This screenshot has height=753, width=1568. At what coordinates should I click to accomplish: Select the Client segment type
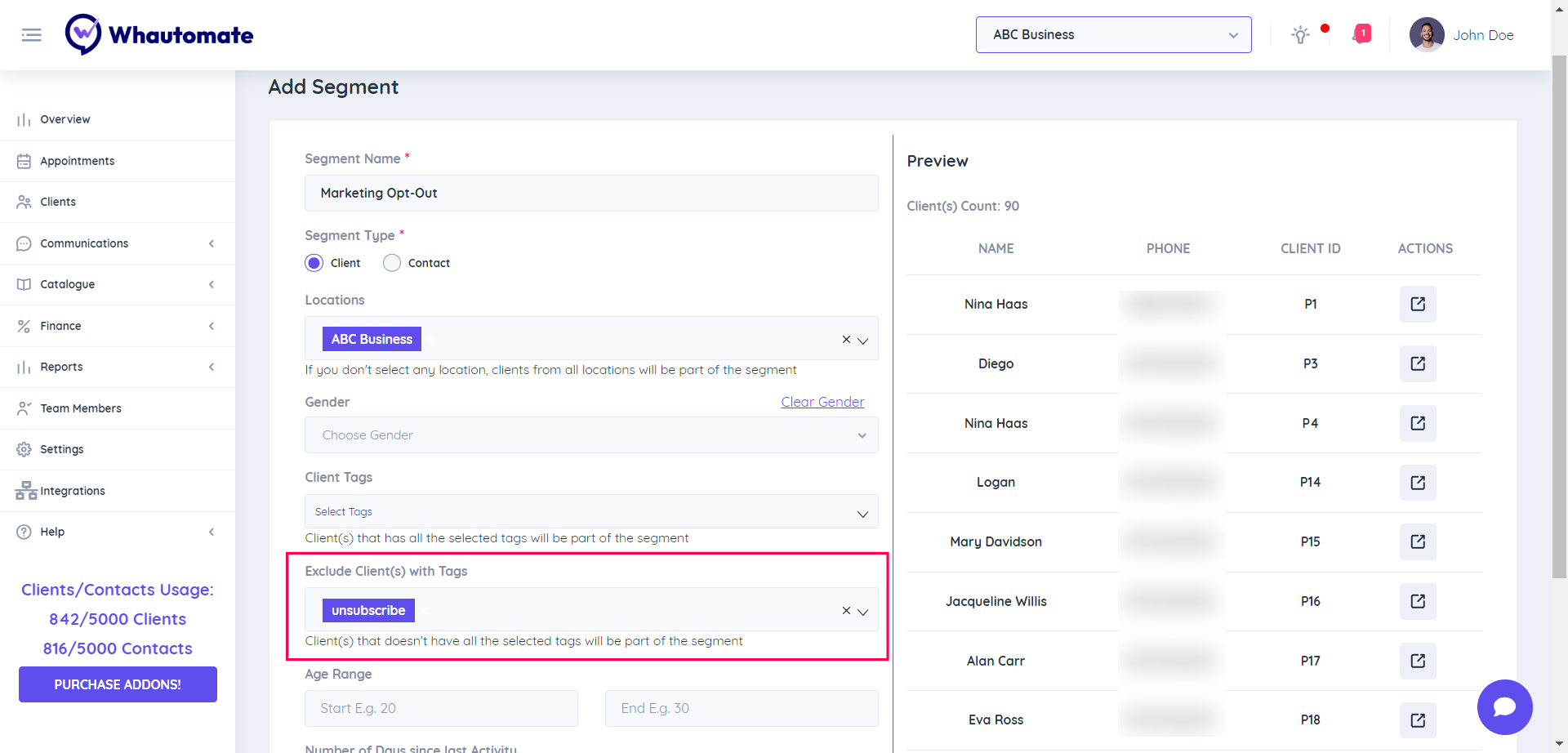(314, 263)
